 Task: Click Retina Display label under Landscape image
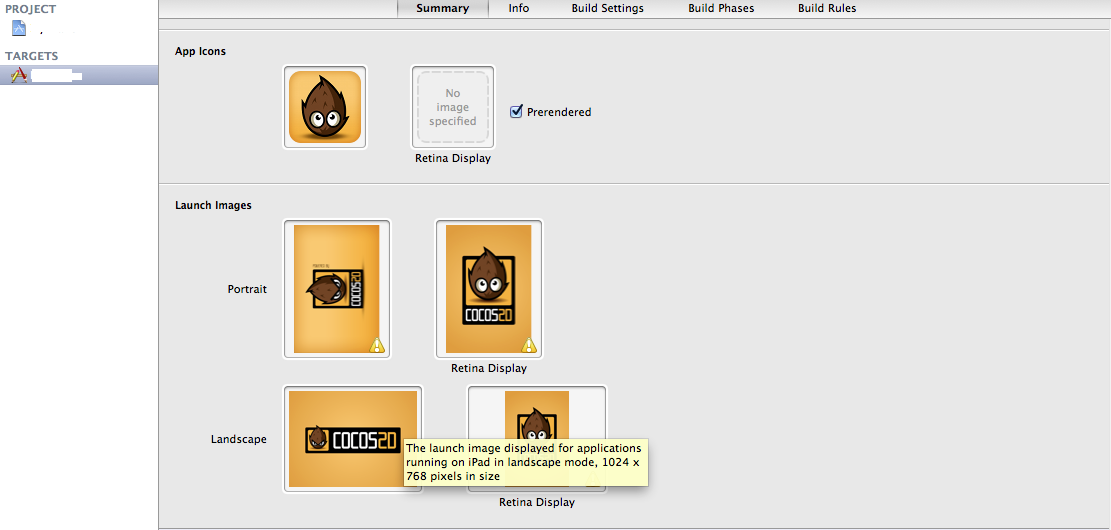537,502
